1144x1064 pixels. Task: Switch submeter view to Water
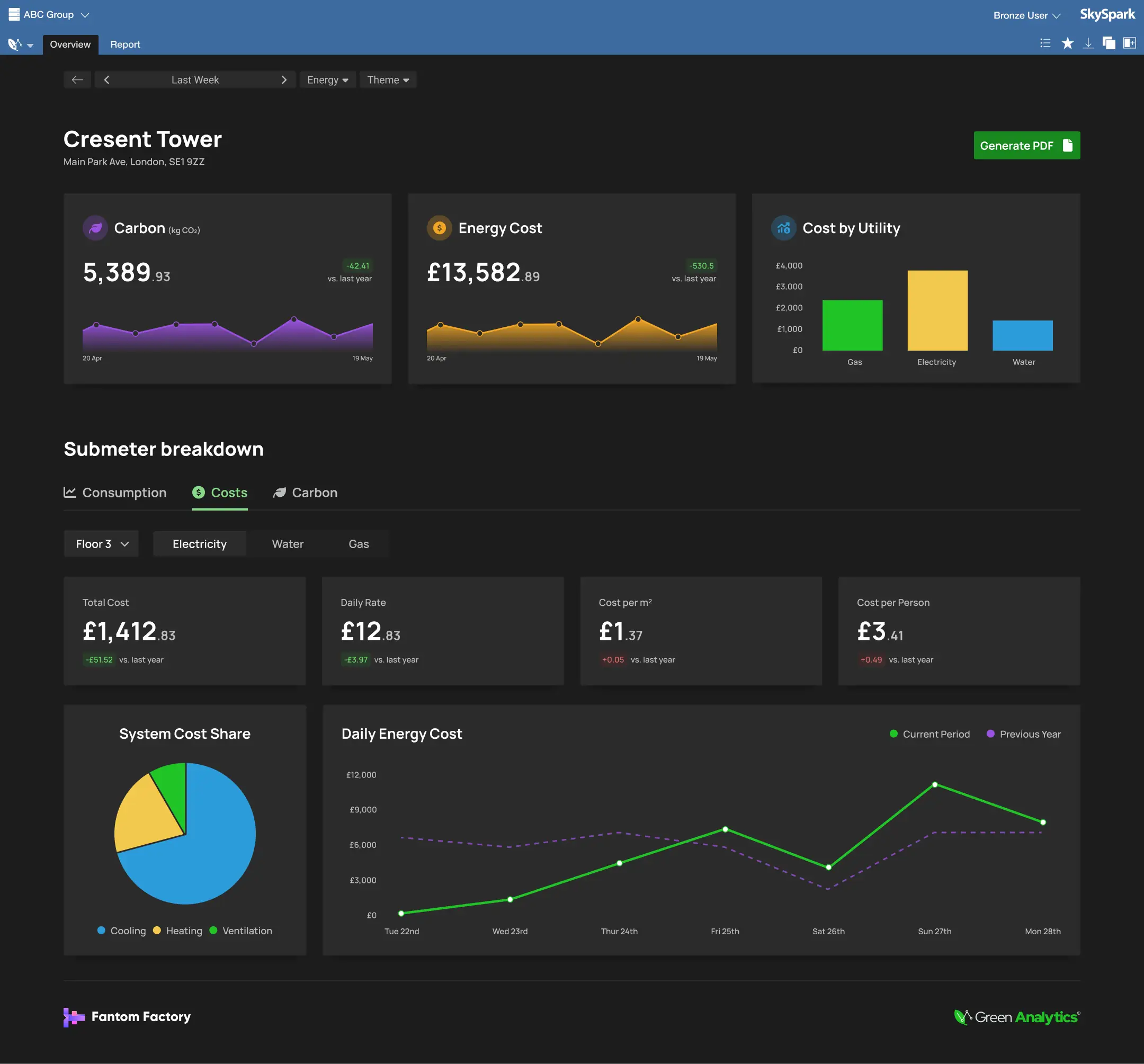[288, 543]
